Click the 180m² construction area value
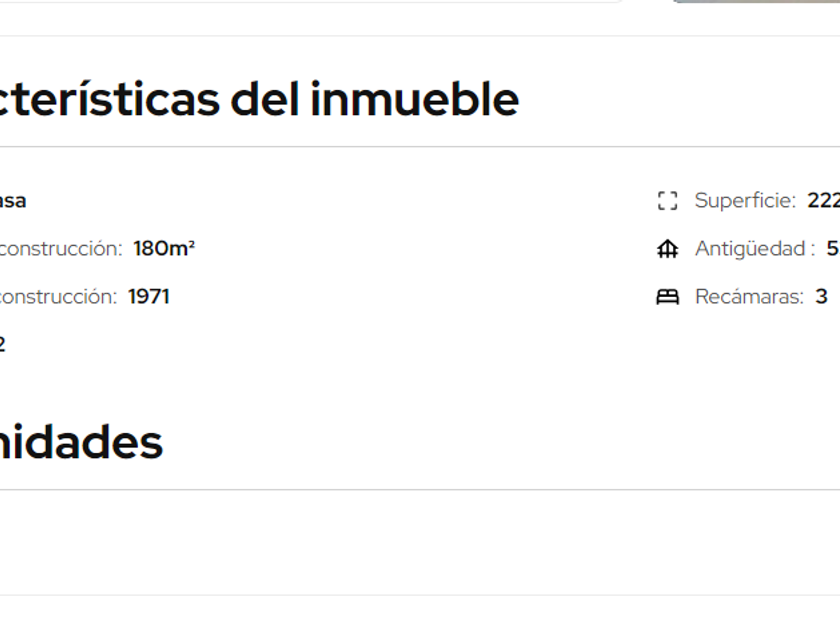Viewport: 840px width, 630px height. 164,249
